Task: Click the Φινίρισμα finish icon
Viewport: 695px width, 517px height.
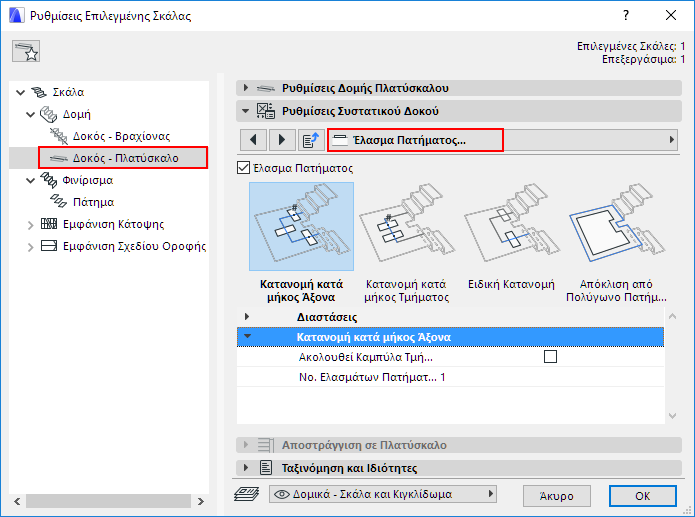Action: click(x=48, y=180)
